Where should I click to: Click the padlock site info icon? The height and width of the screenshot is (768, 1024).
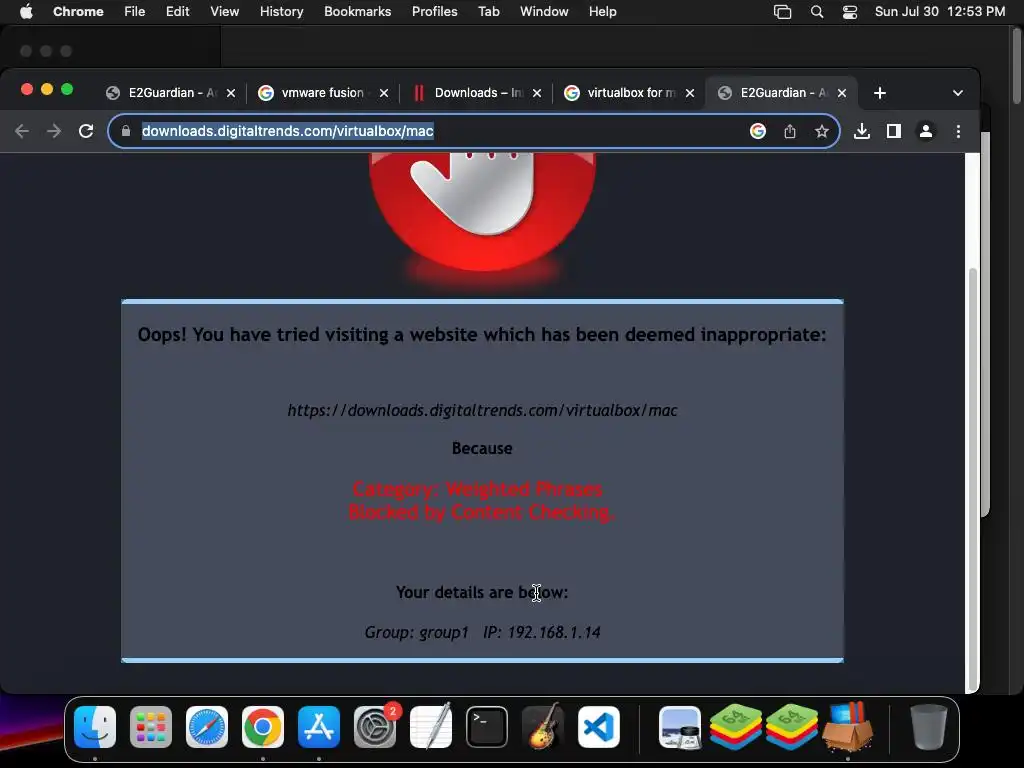click(126, 131)
